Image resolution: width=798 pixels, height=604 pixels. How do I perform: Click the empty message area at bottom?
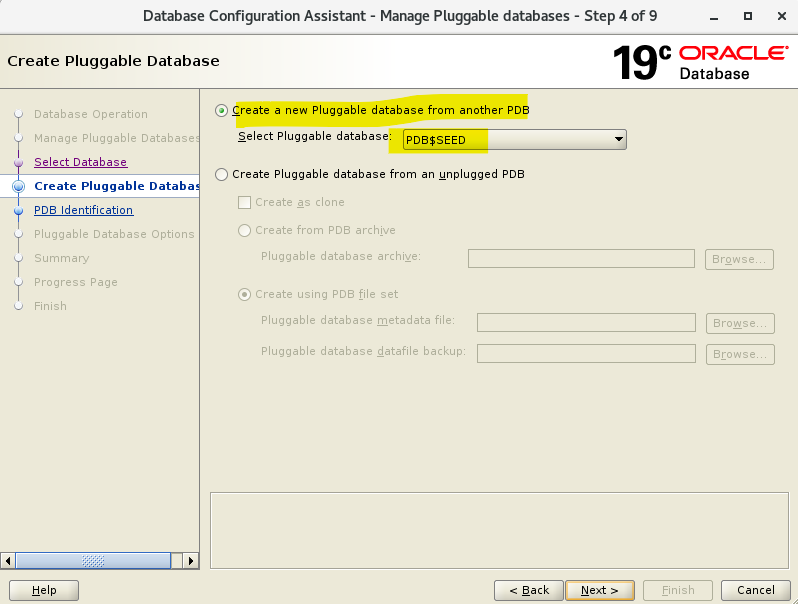499,530
